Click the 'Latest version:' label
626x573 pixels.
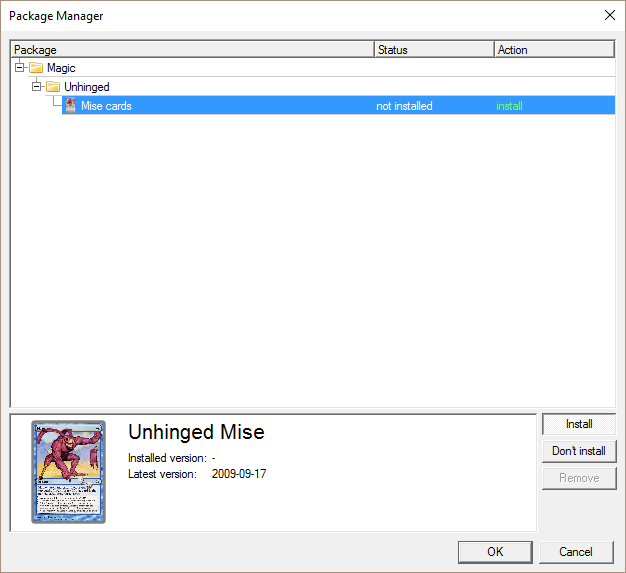pos(162,474)
